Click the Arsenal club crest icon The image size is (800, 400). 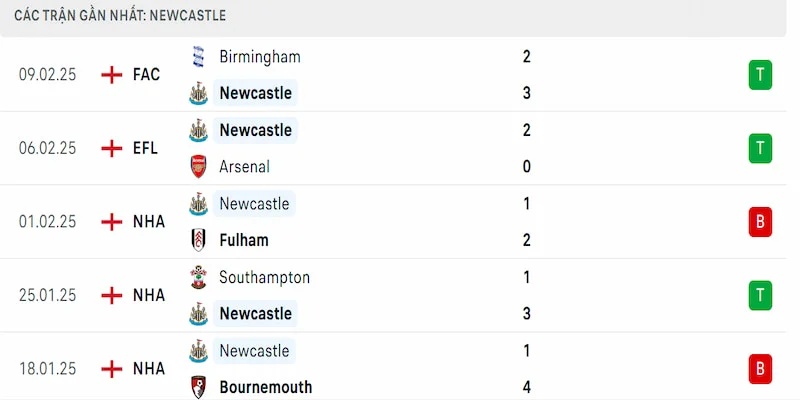tap(198, 167)
